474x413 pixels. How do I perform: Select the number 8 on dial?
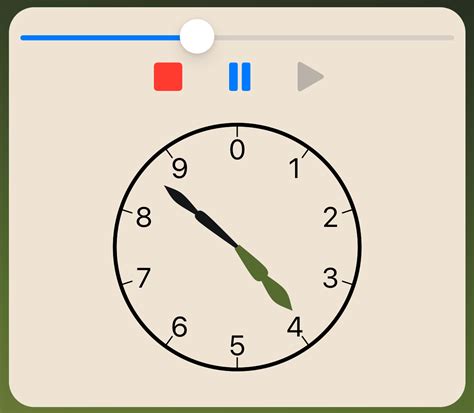tap(144, 218)
